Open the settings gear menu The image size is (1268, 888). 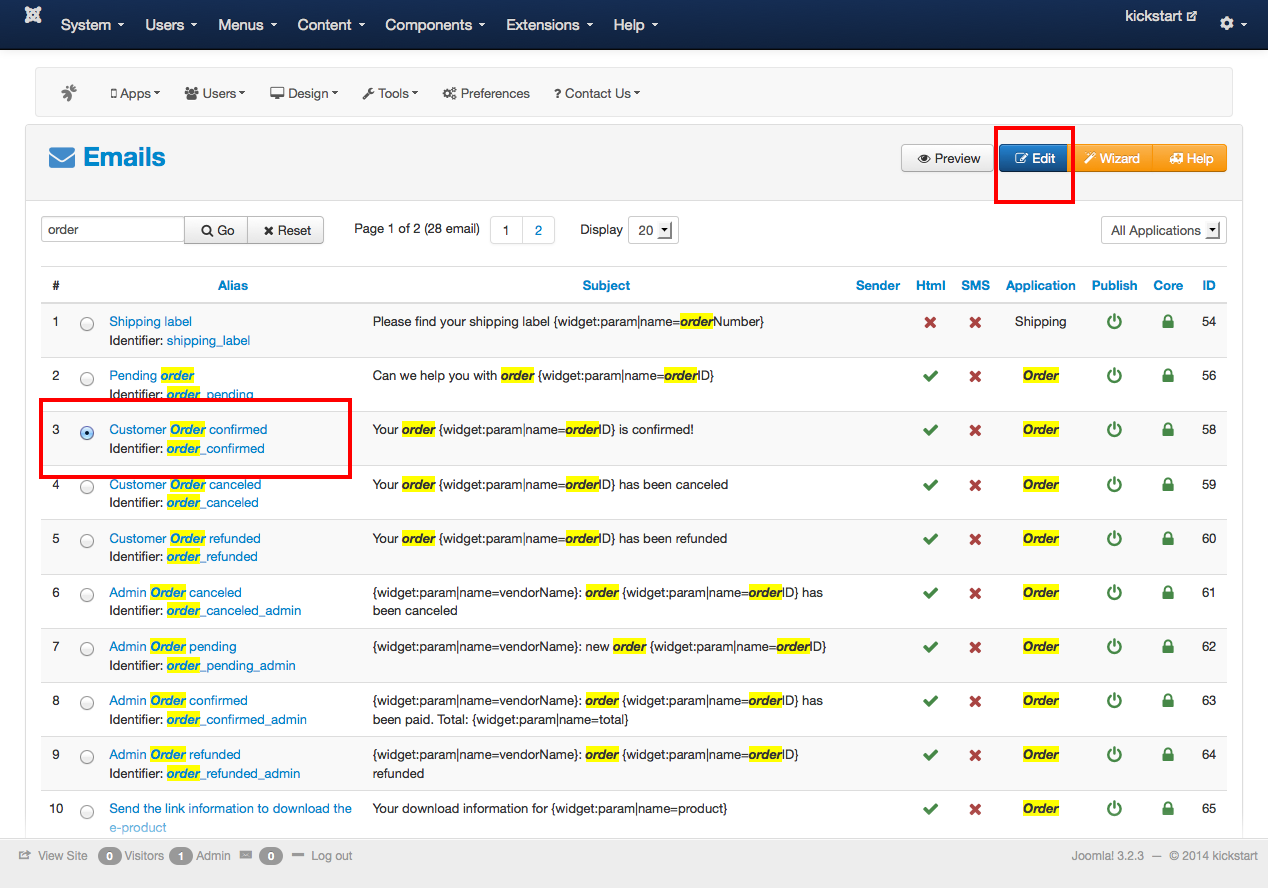tap(1233, 23)
